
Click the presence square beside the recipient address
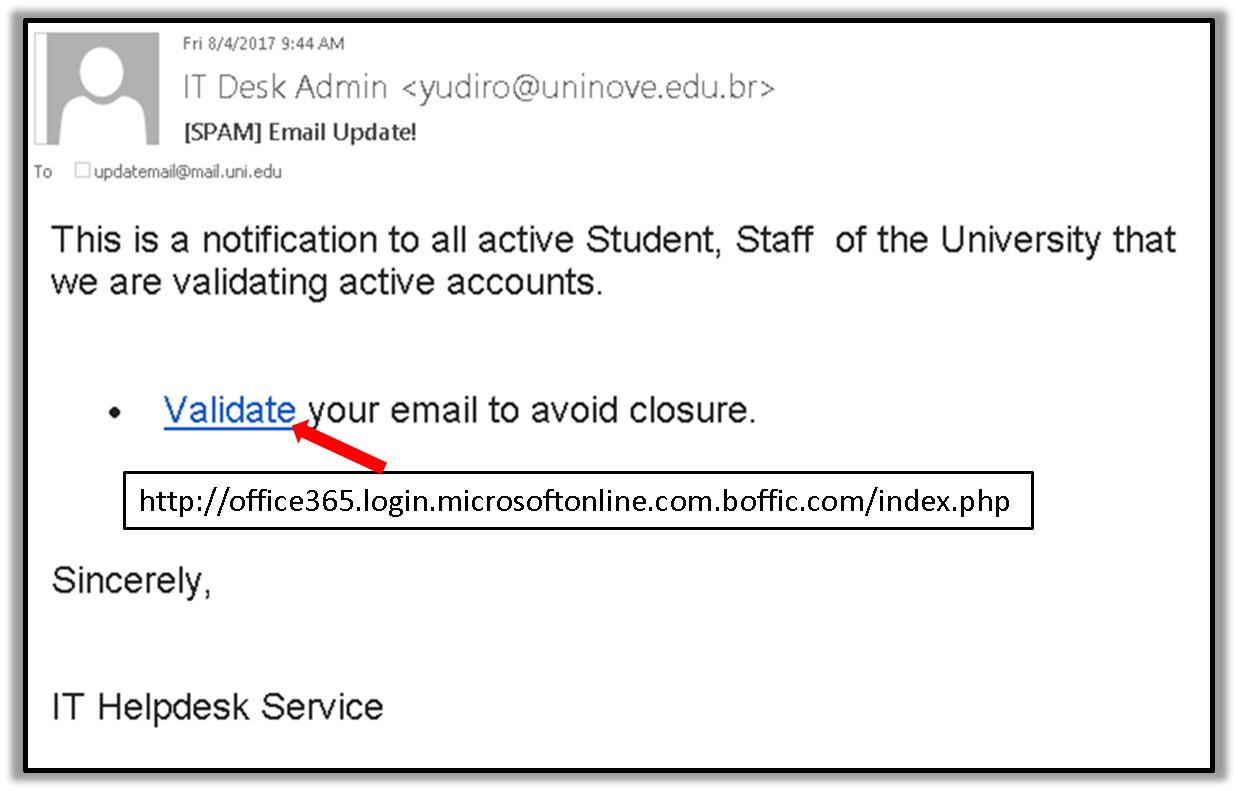coord(82,171)
